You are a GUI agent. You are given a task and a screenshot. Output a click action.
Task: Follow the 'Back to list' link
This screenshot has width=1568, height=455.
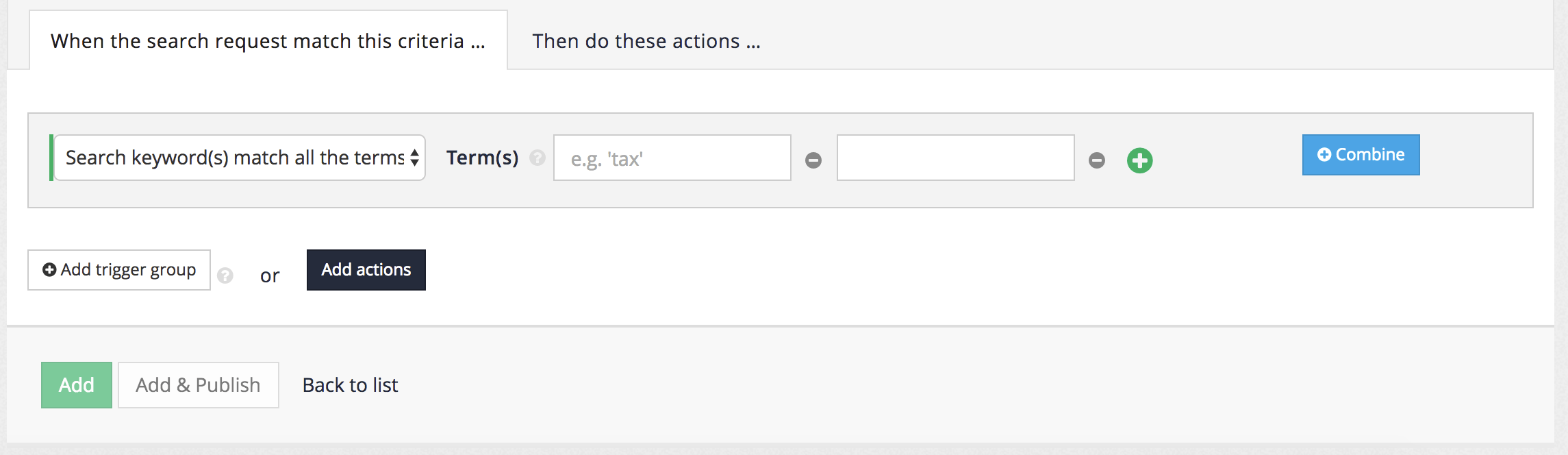[351, 385]
